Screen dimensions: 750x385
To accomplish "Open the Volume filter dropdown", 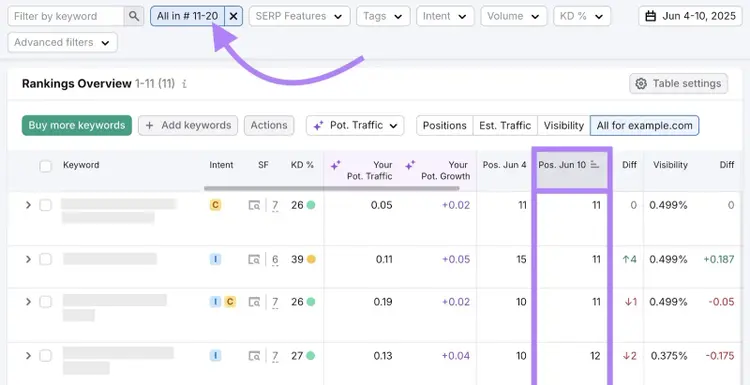I will (514, 16).
